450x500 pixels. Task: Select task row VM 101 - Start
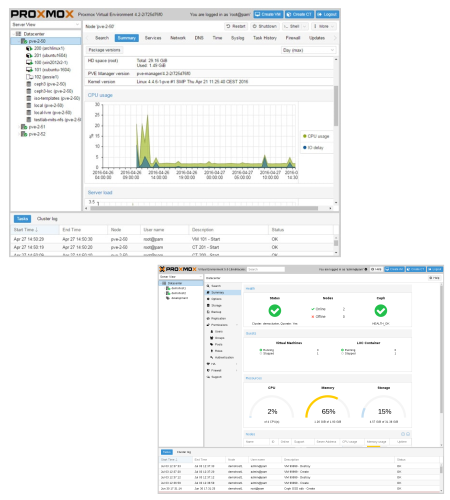coord(172,239)
